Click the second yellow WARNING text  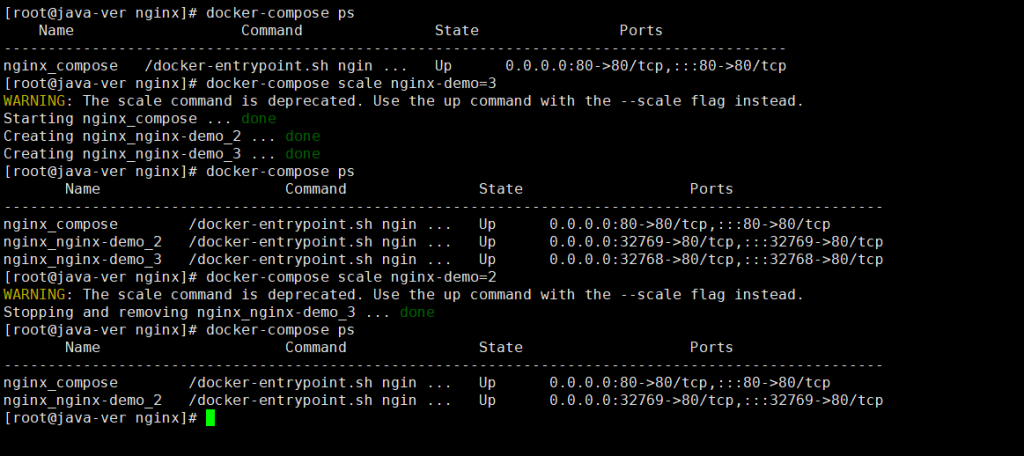coord(37,295)
